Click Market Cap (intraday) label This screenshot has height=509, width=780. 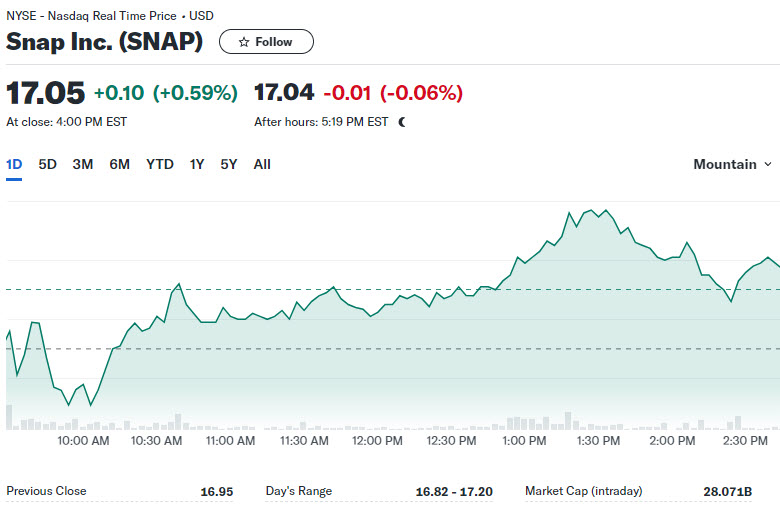[x=584, y=491]
